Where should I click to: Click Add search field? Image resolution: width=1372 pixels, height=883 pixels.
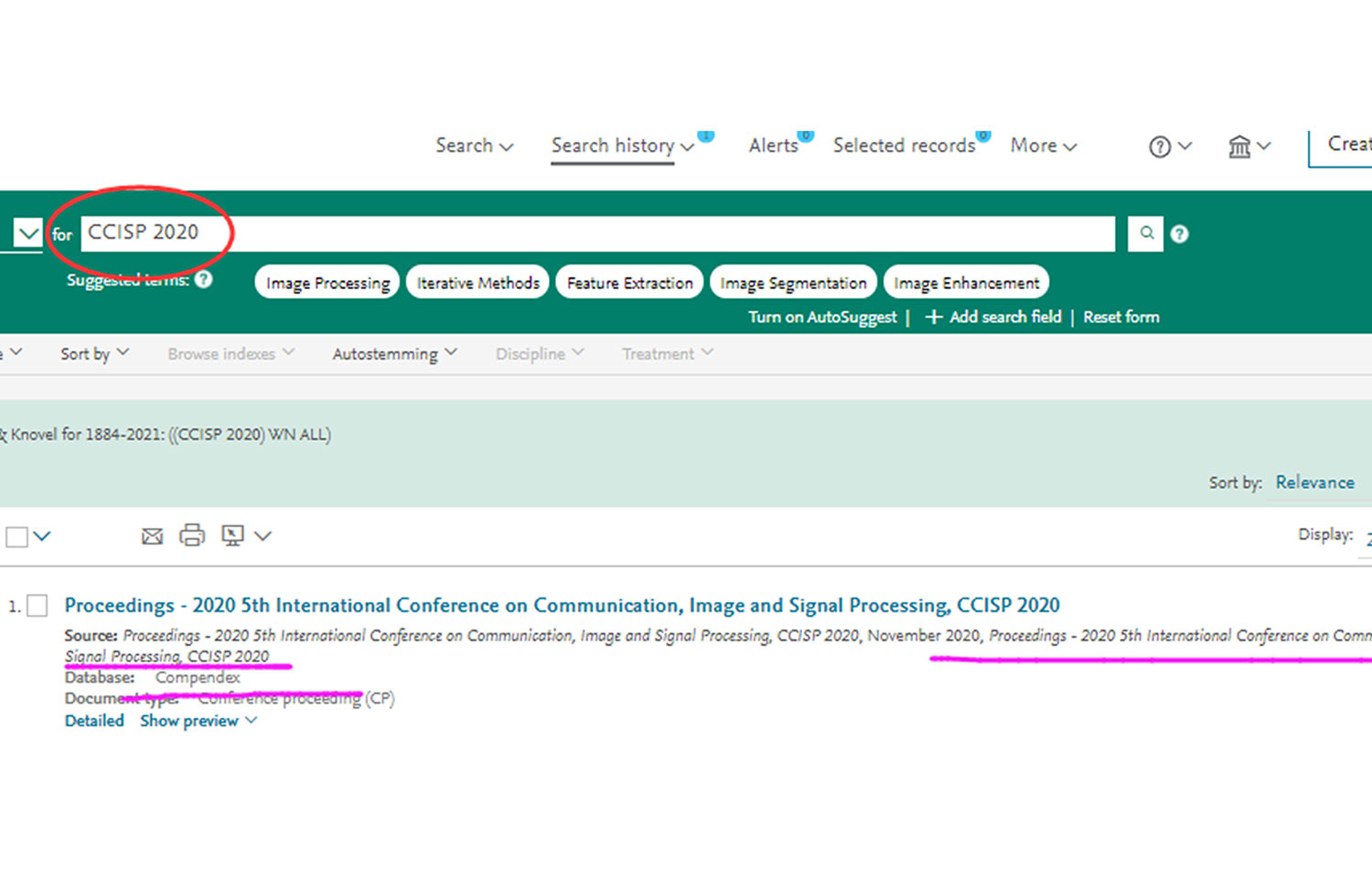click(x=994, y=317)
